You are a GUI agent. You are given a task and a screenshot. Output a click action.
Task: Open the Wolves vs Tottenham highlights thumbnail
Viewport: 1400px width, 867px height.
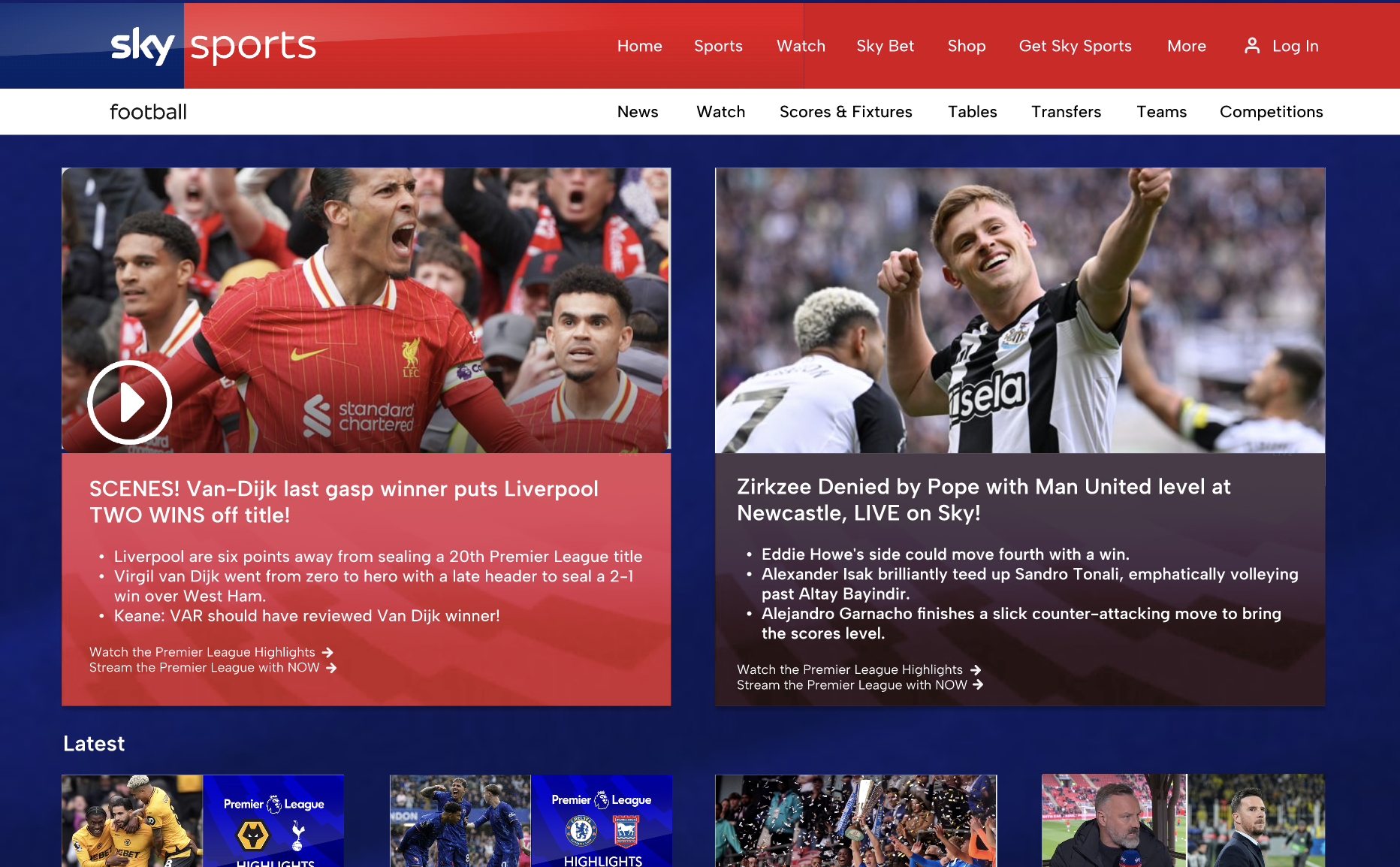(203, 820)
